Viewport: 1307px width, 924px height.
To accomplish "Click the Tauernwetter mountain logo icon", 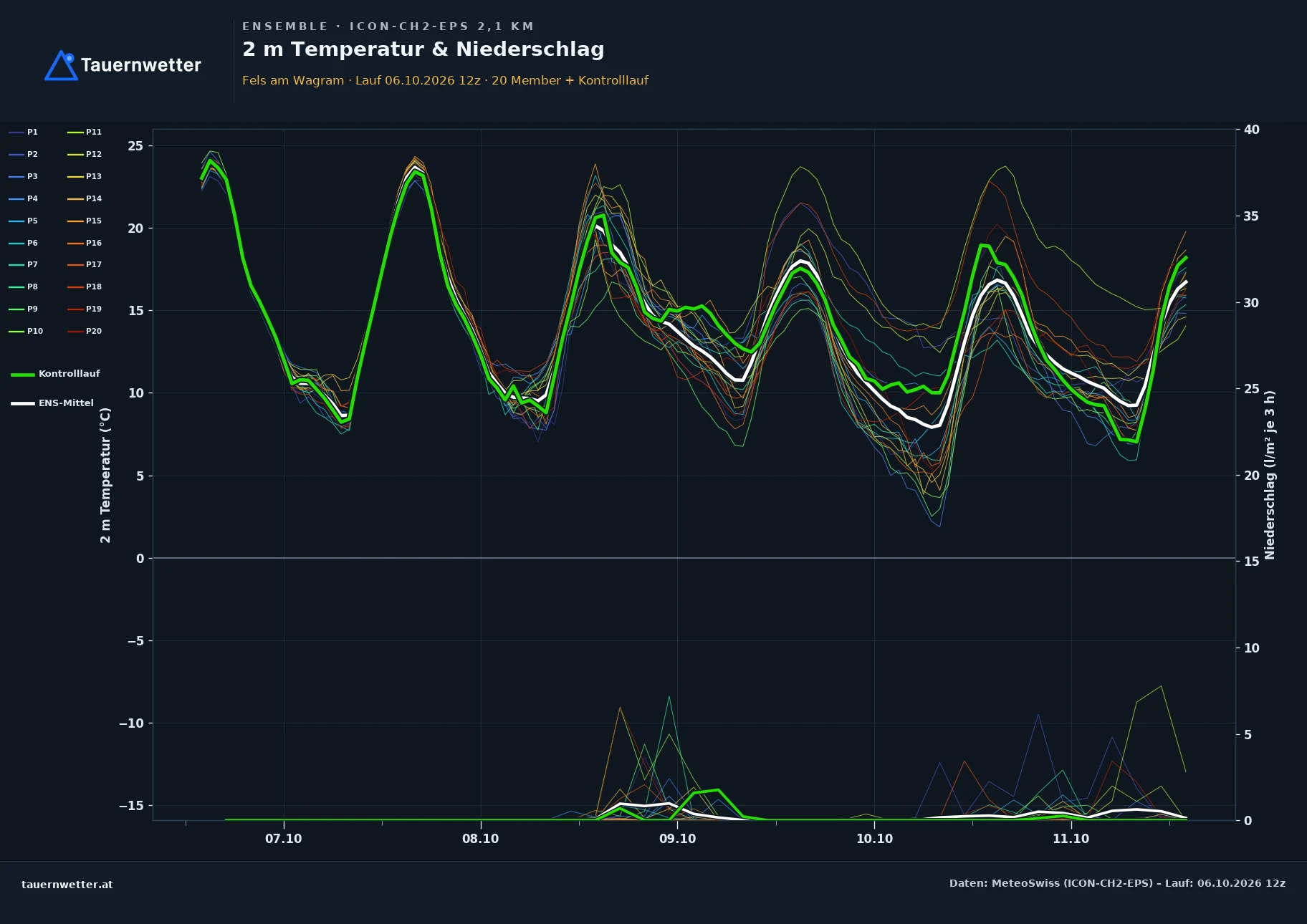I will (x=61, y=65).
